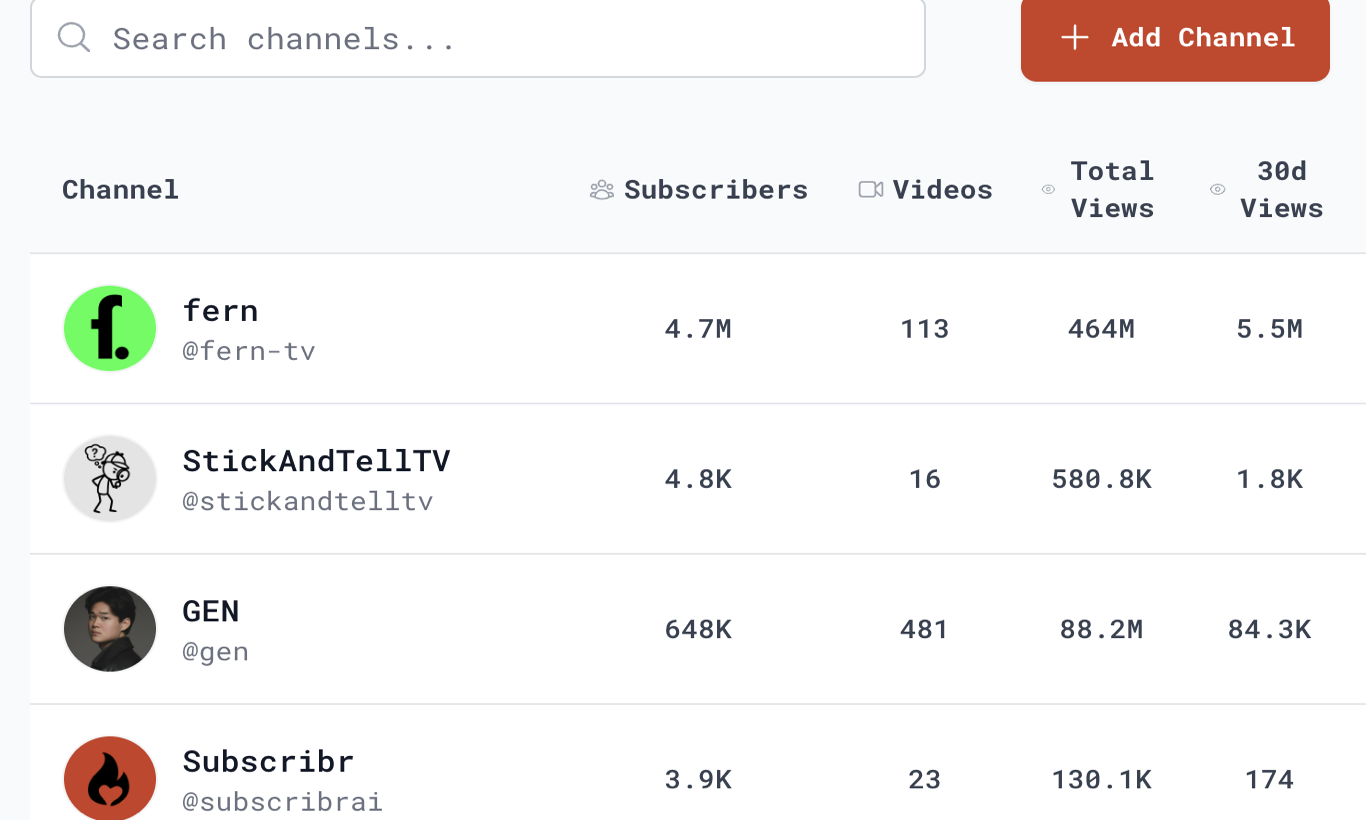Screen dimensions: 1366x820
Task: Open the @stickandtelltv handle link
Action: (x=308, y=501)
